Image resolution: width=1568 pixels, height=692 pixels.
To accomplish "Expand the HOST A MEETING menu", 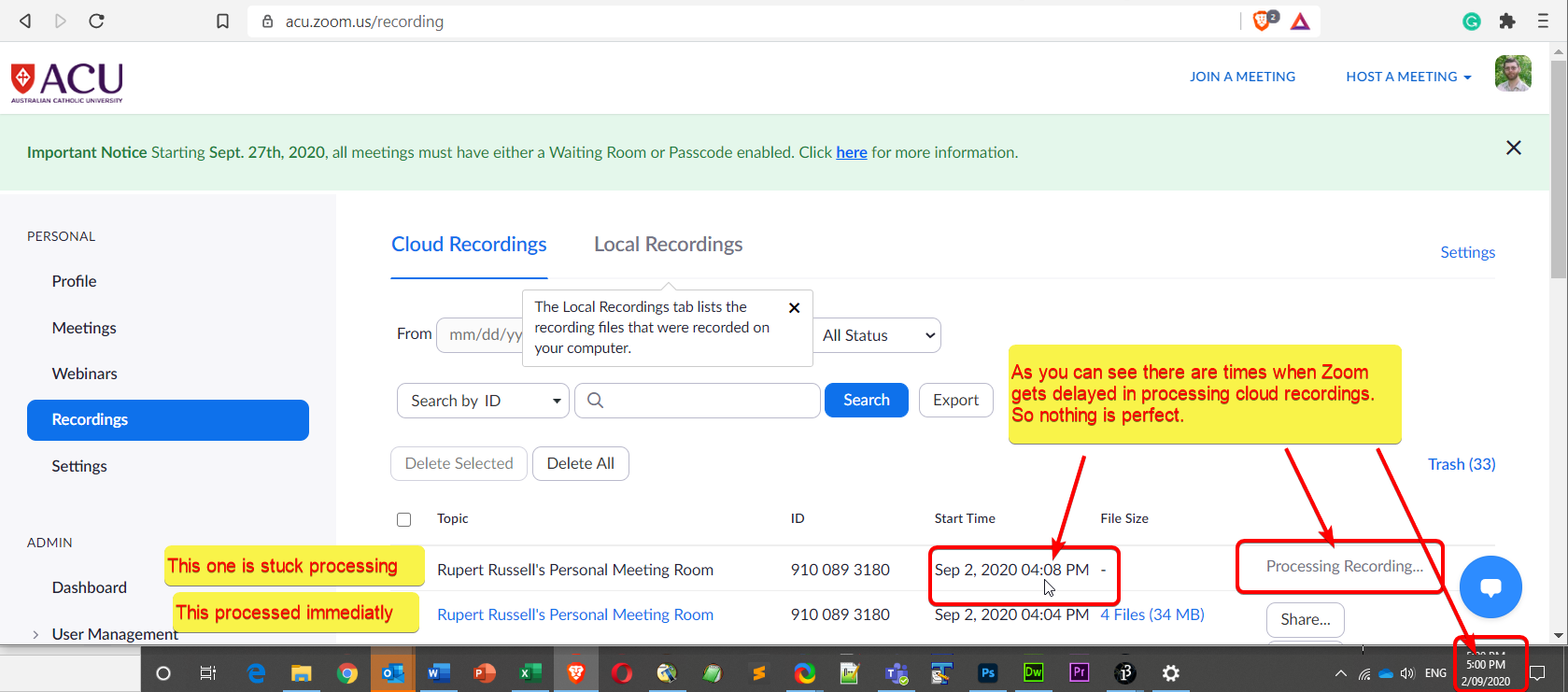I will [1408, 77].
